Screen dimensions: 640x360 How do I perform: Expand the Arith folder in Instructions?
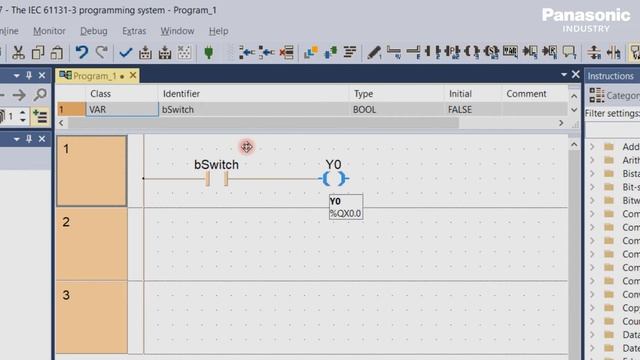pyautogui.click(x=592, y=160)
